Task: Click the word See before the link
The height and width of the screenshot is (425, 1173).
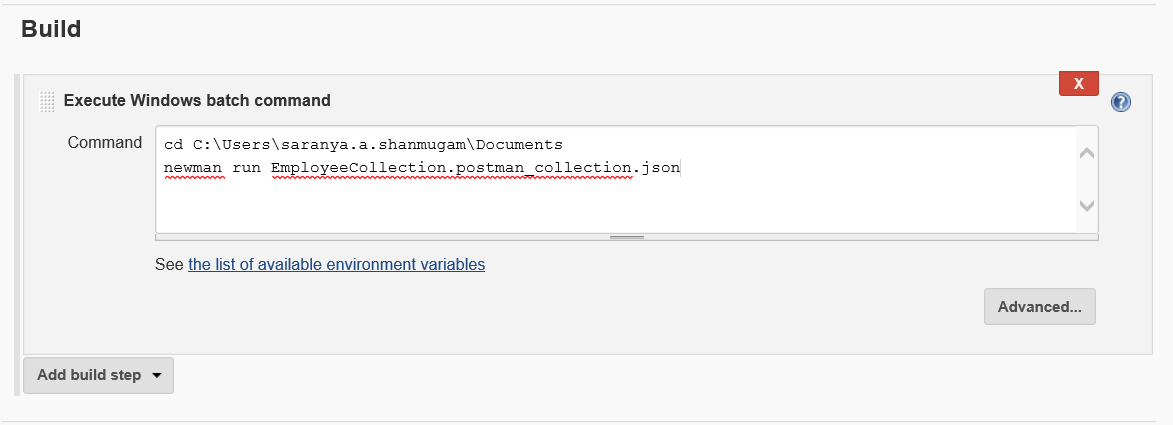Action: (169, 265)
